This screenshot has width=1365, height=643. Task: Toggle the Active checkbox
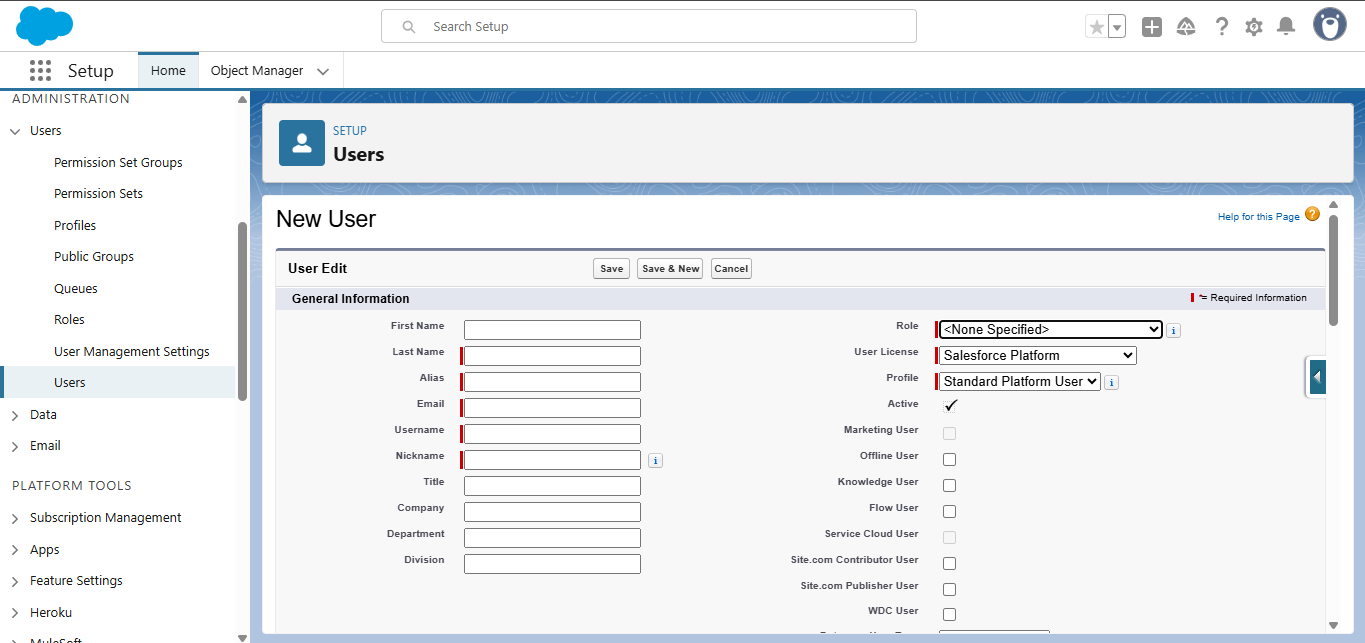pyautogui.click(x=949, y=405)
